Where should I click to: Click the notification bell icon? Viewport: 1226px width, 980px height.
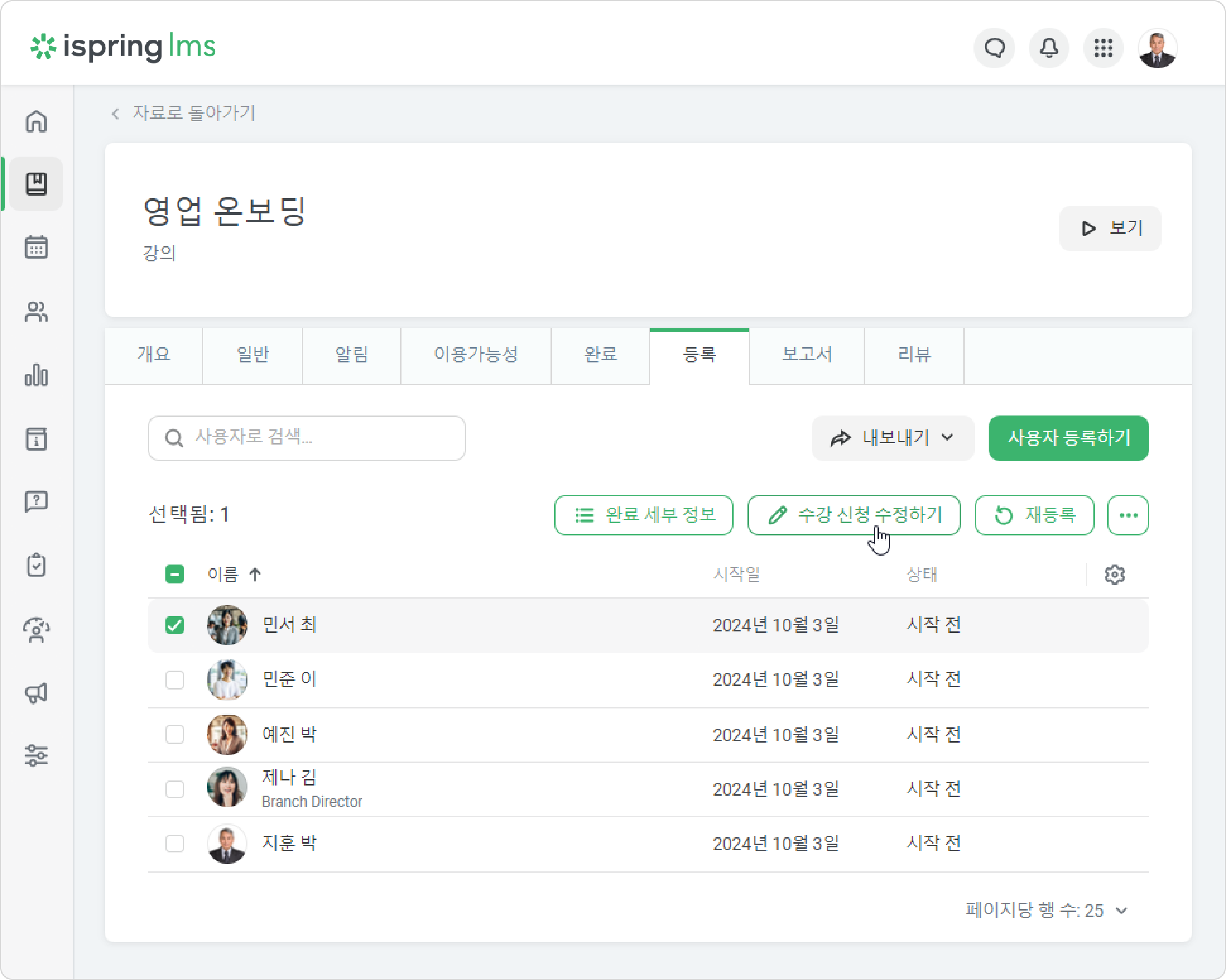[1049, 48]
